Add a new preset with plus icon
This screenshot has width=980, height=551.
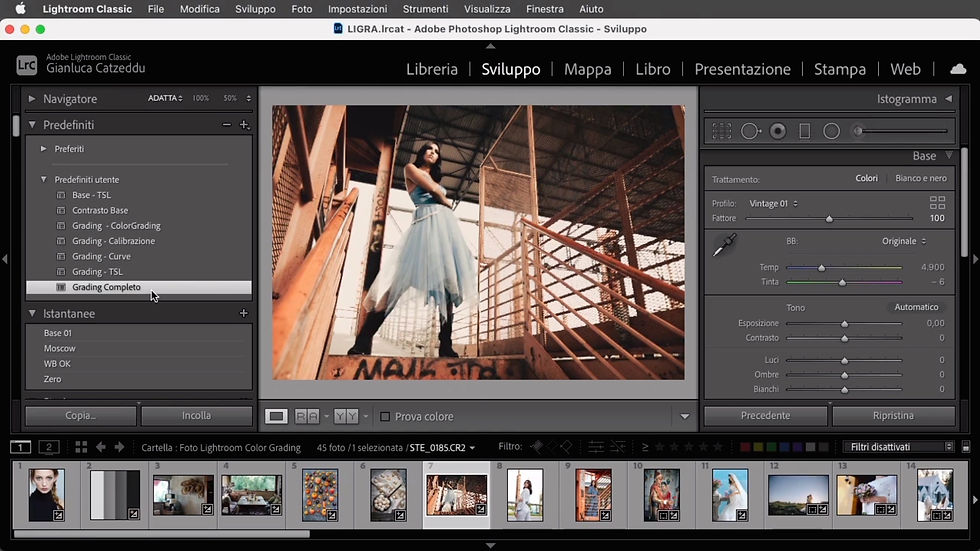[x=244, y=125]
